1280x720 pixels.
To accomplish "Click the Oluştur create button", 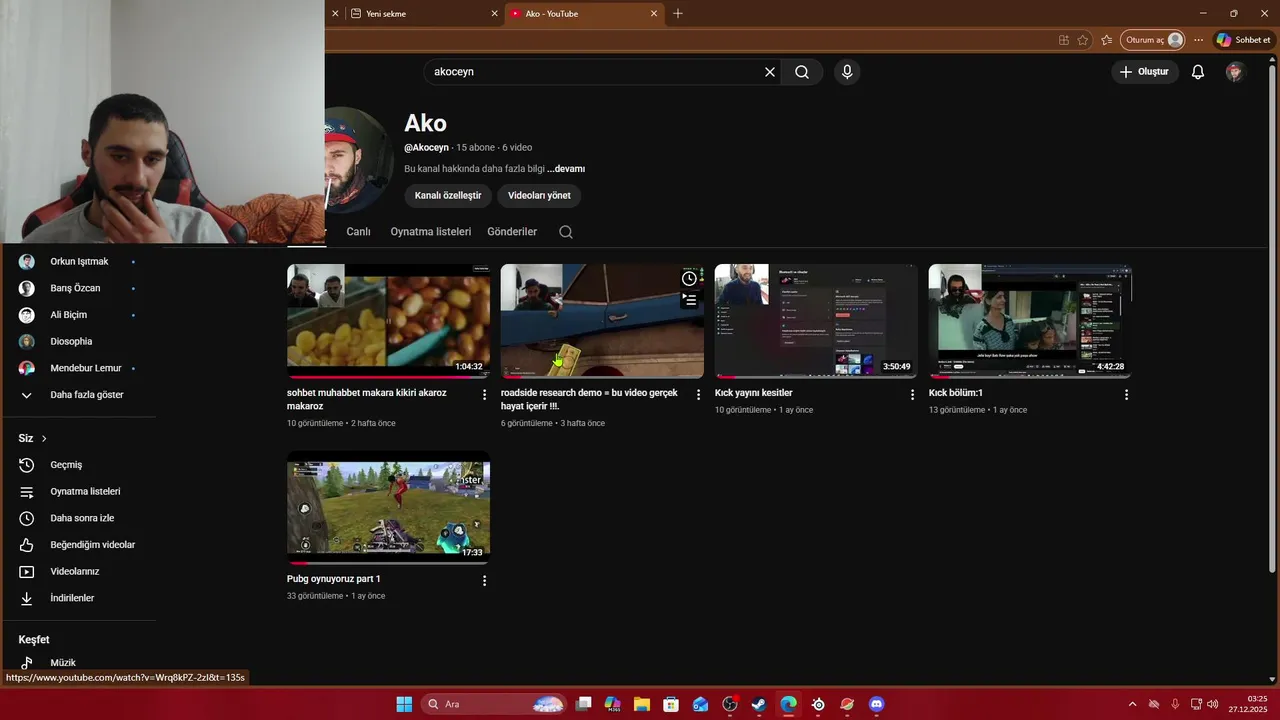I will pyautogui.click(x=1144, y=72).
